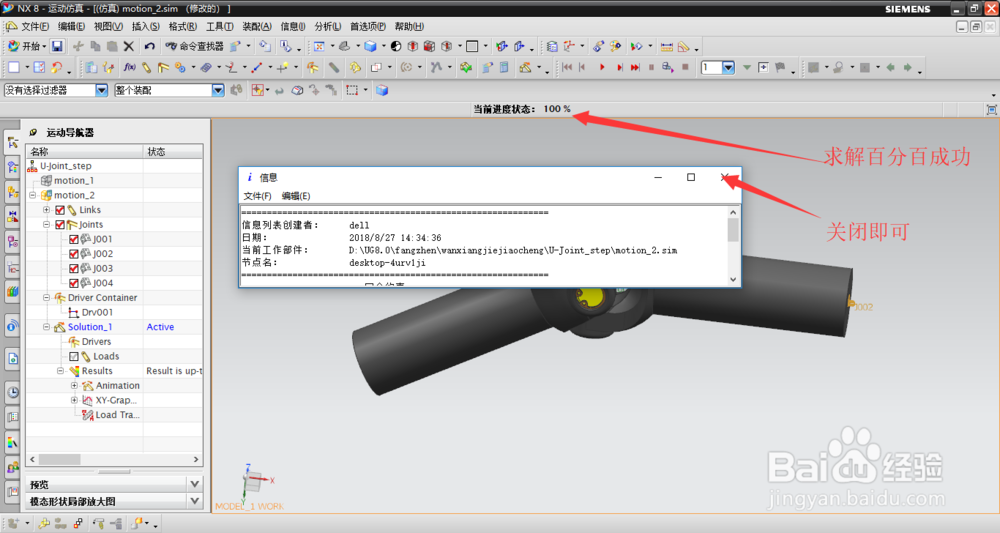Toggle the Joints checkbox in navigator
This screenshot has width=1000, height=533.
coord(60,225)
